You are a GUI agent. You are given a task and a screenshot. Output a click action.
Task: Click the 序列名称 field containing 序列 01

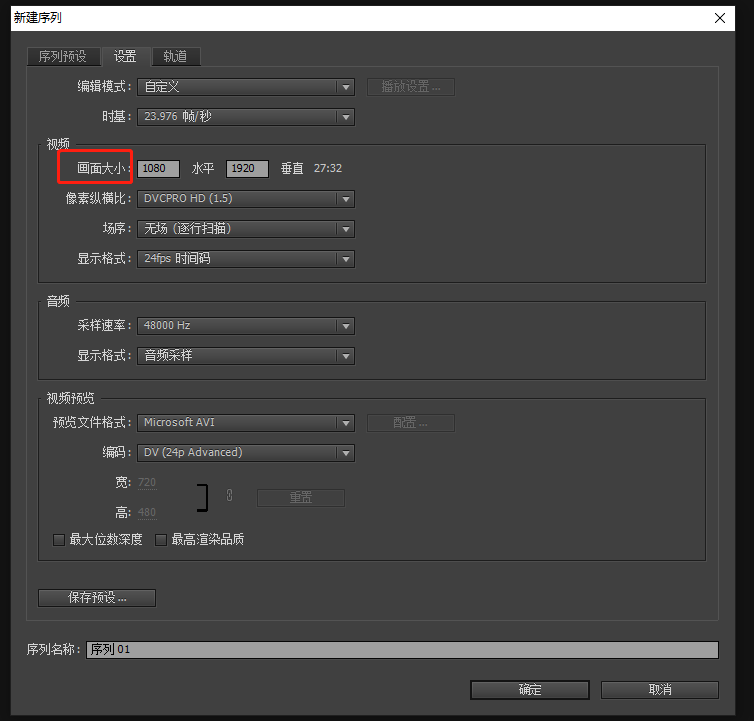click(x=402, y=650)
